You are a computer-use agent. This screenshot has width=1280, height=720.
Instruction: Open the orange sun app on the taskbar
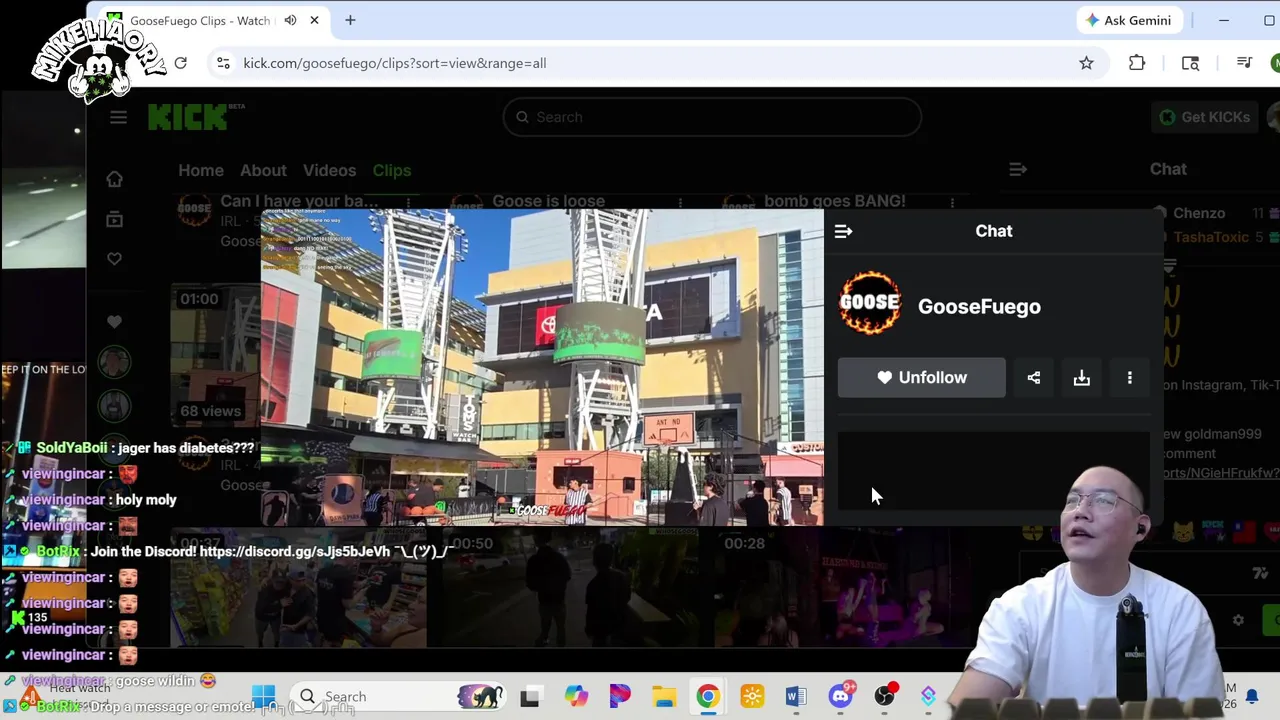point(752,697)
